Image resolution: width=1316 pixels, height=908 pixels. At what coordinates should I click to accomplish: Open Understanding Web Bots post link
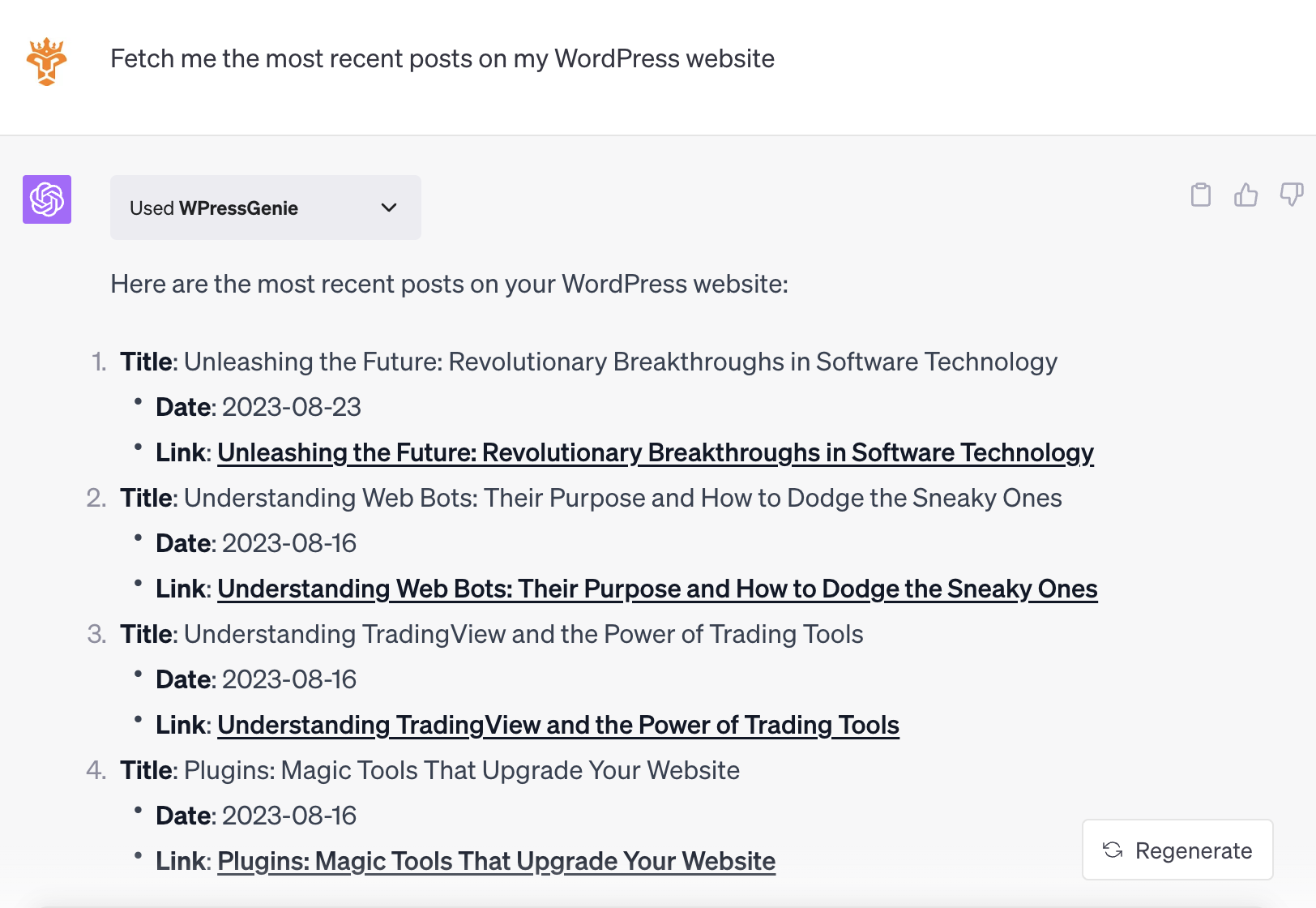coord(657,589)
